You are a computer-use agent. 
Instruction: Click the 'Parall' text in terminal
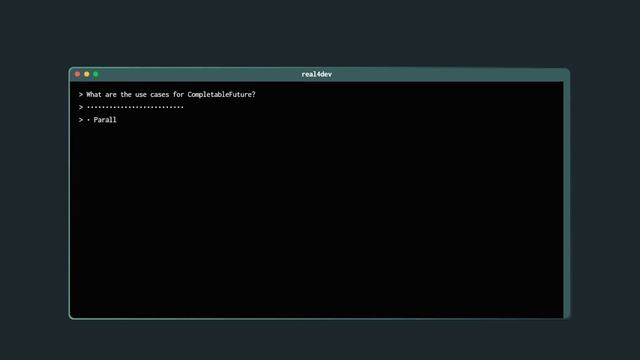coord(105,120)
